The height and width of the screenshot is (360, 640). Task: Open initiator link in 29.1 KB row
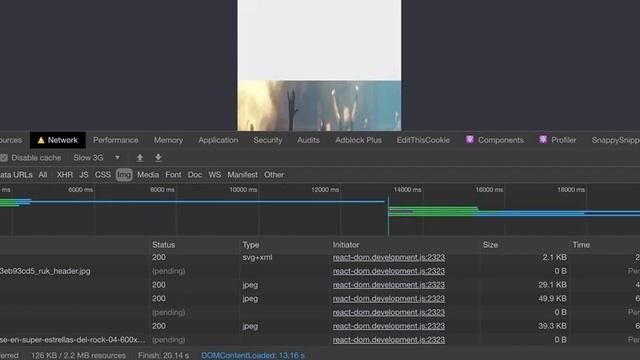(x=389, y=285)
